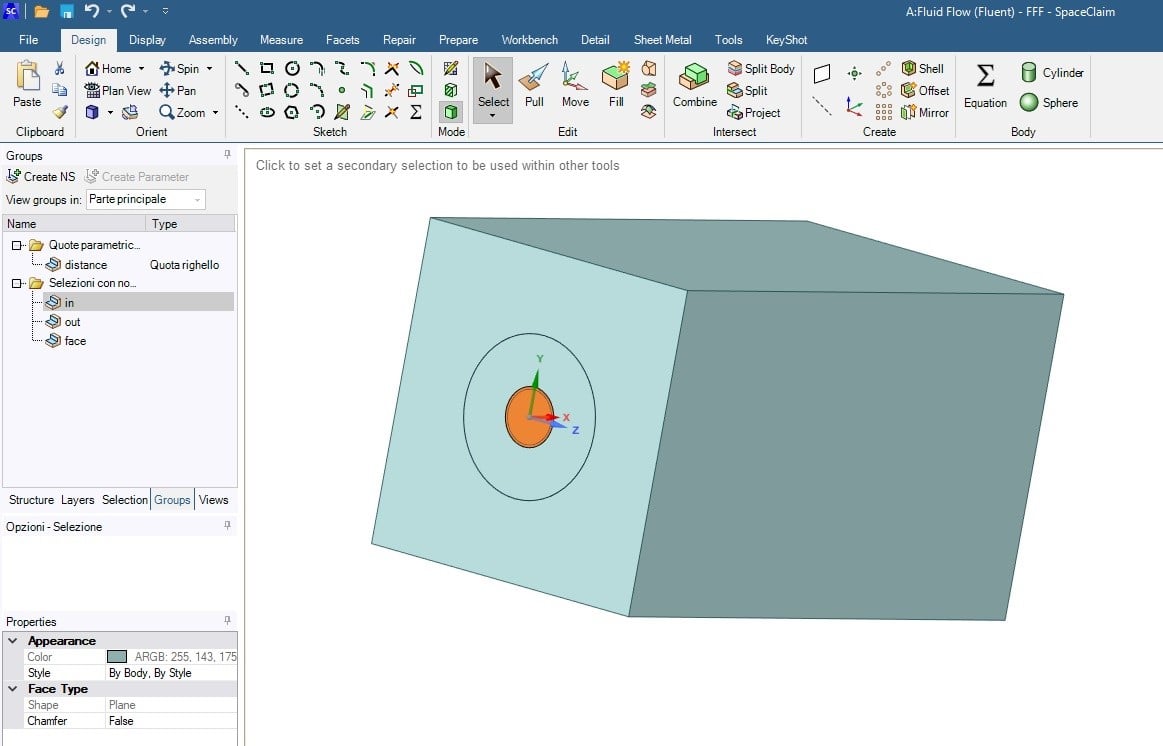Switch to the Sheet Metal ribbon tab

(x=662, y=40)
